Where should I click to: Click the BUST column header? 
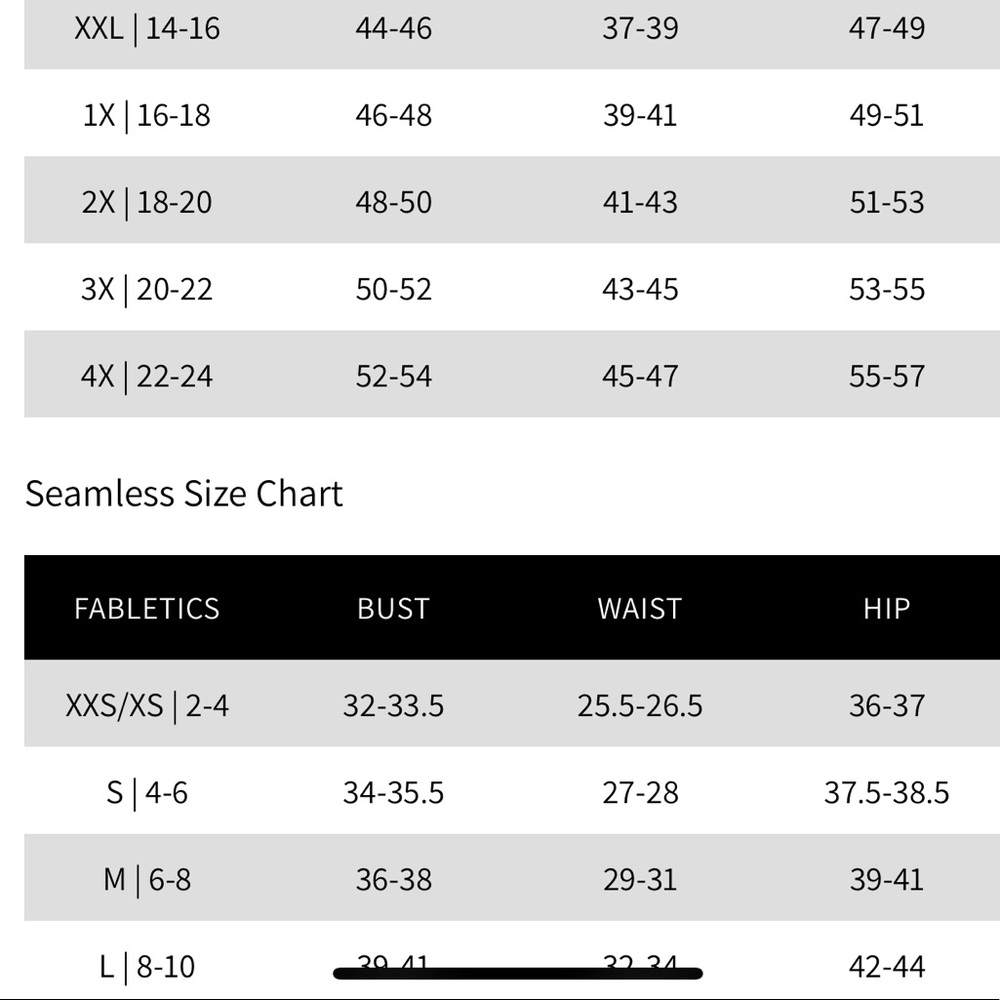pyautogui.click(x=393, y=609)
